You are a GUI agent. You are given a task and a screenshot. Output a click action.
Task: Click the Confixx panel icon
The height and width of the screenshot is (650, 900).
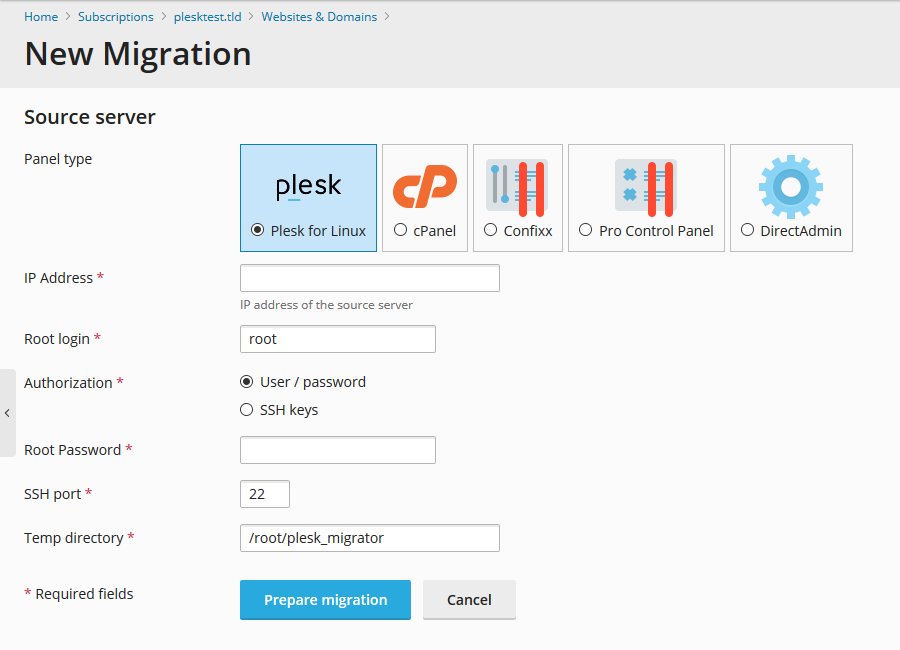[517, 188]
